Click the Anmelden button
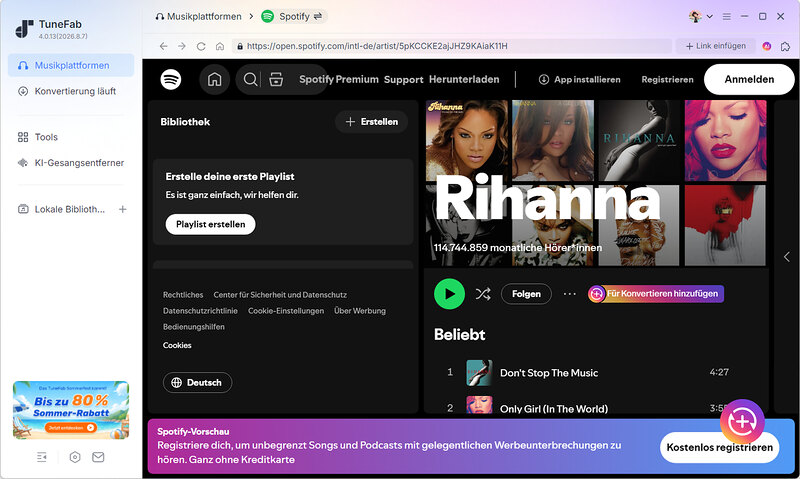The image size is (800, 479). coord(749,80)
